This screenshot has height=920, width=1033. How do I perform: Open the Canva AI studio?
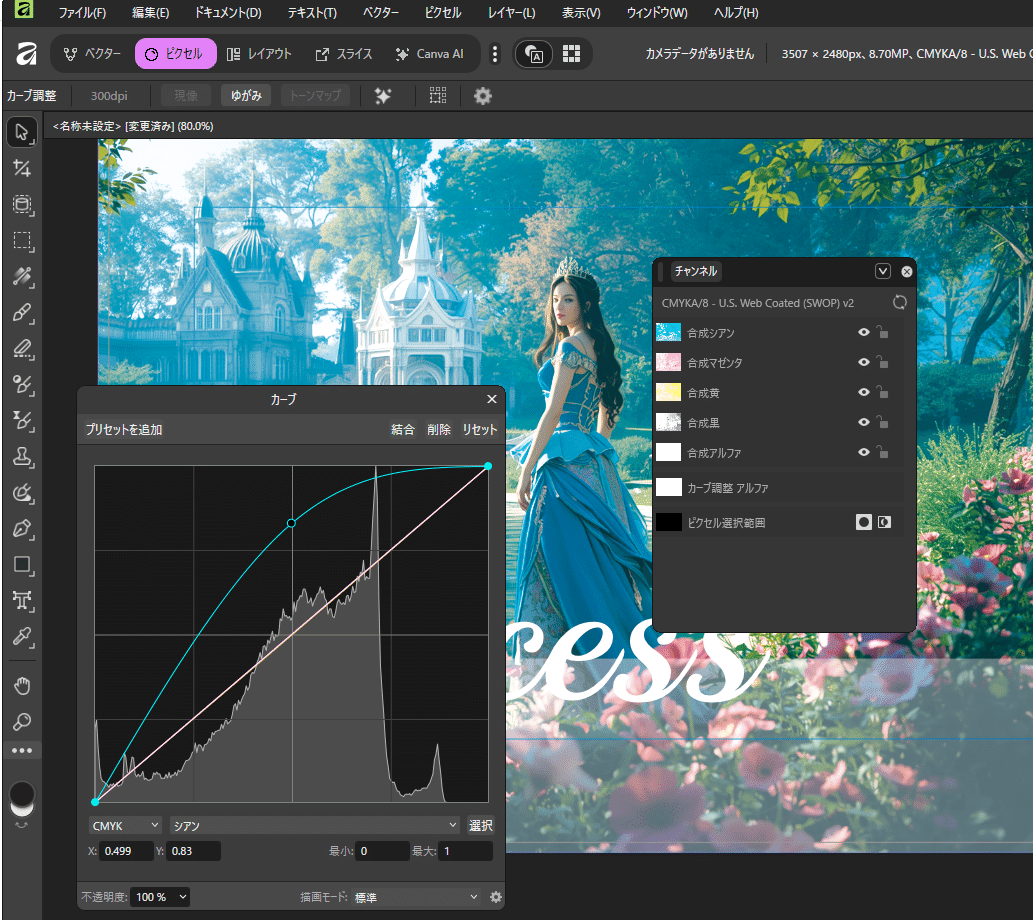point(430,54)
